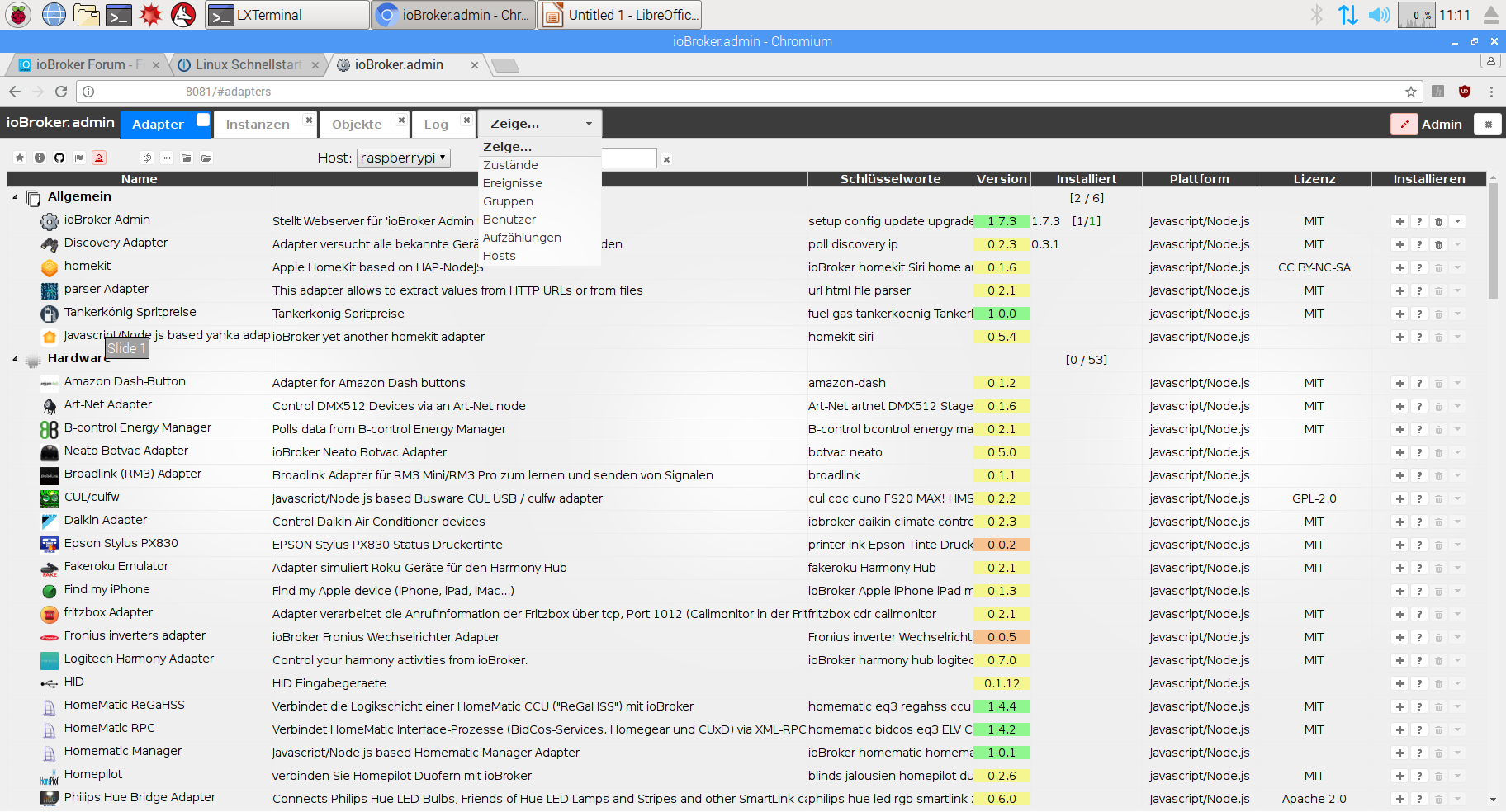Open the Host raspberrypi dropdown

[x=404, y=158]
